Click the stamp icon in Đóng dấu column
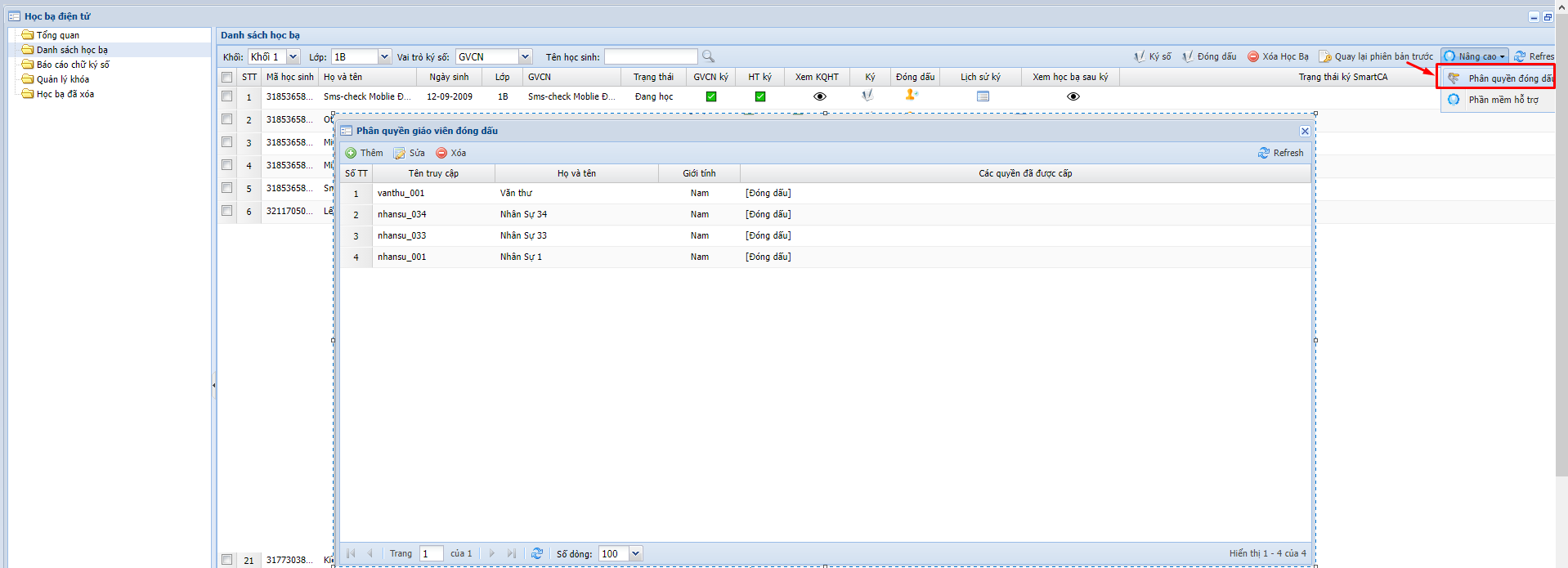The image size is (1568, 568). pyautogui.click(x=911, y=96)
